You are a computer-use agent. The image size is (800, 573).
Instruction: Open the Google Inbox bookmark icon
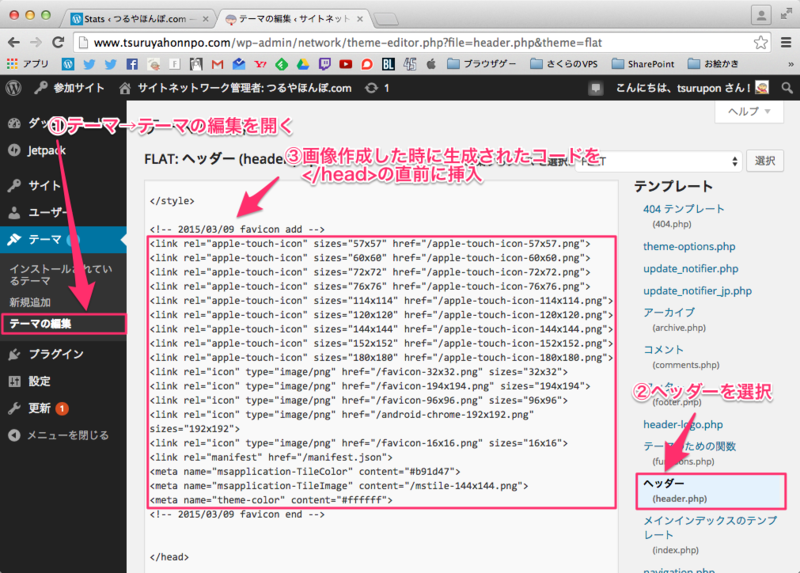click(x=239, y=64)
